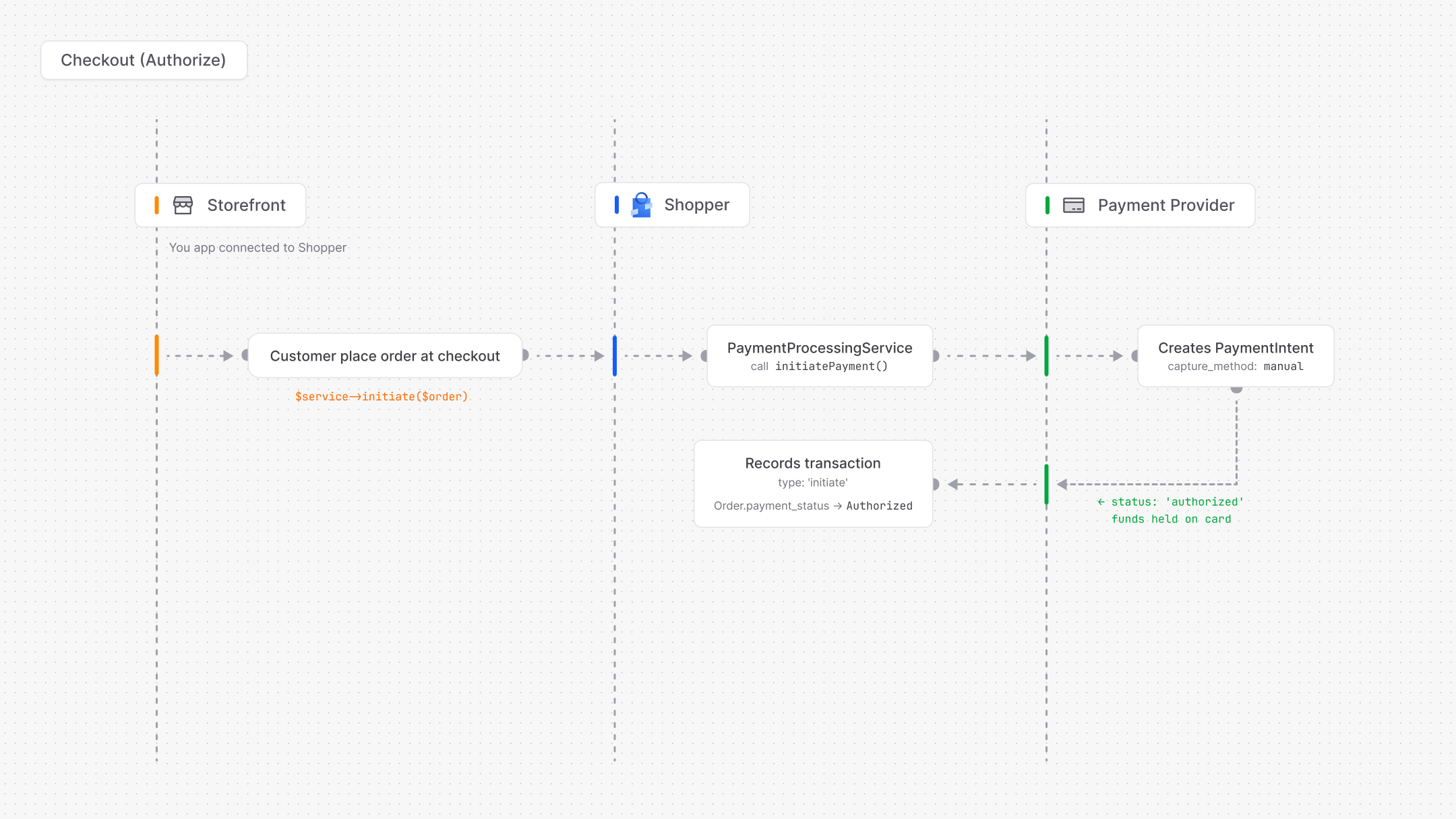Click green "status: 'authorized'" annotation
1456x819 pixels.
click(1171, 502)
